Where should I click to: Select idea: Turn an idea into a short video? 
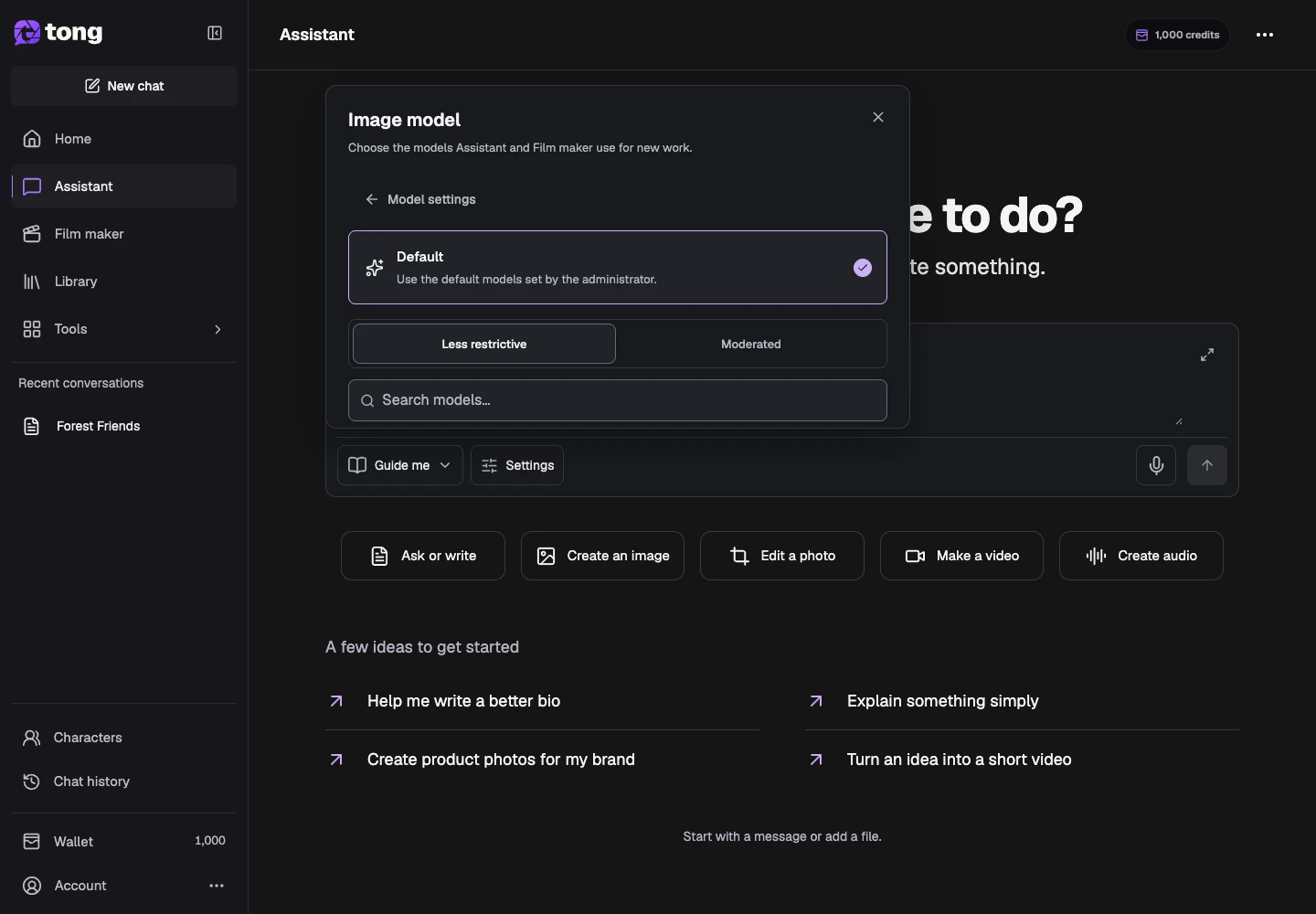[x=1022, y=760]
